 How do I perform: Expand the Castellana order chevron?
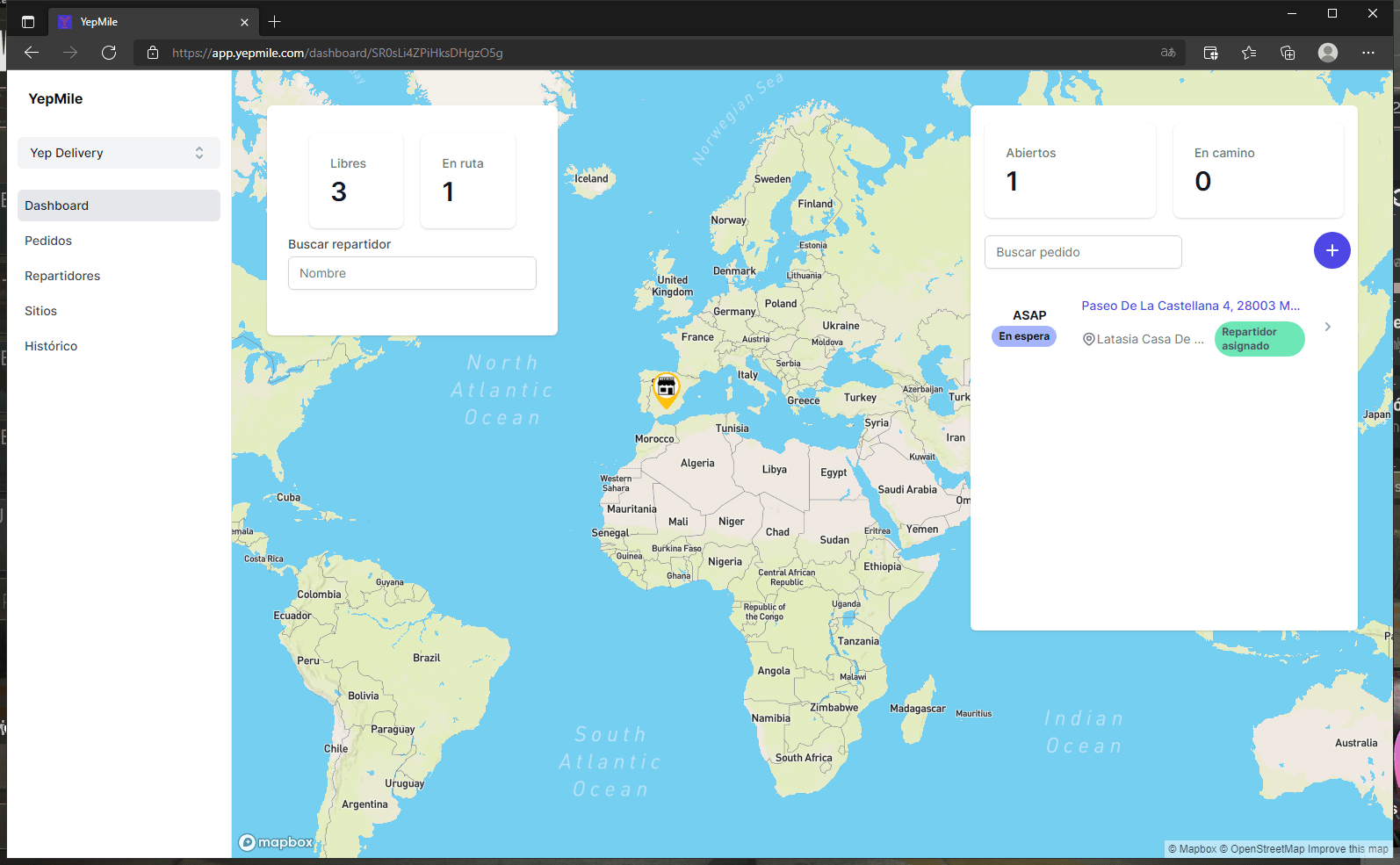[1327, 327]
